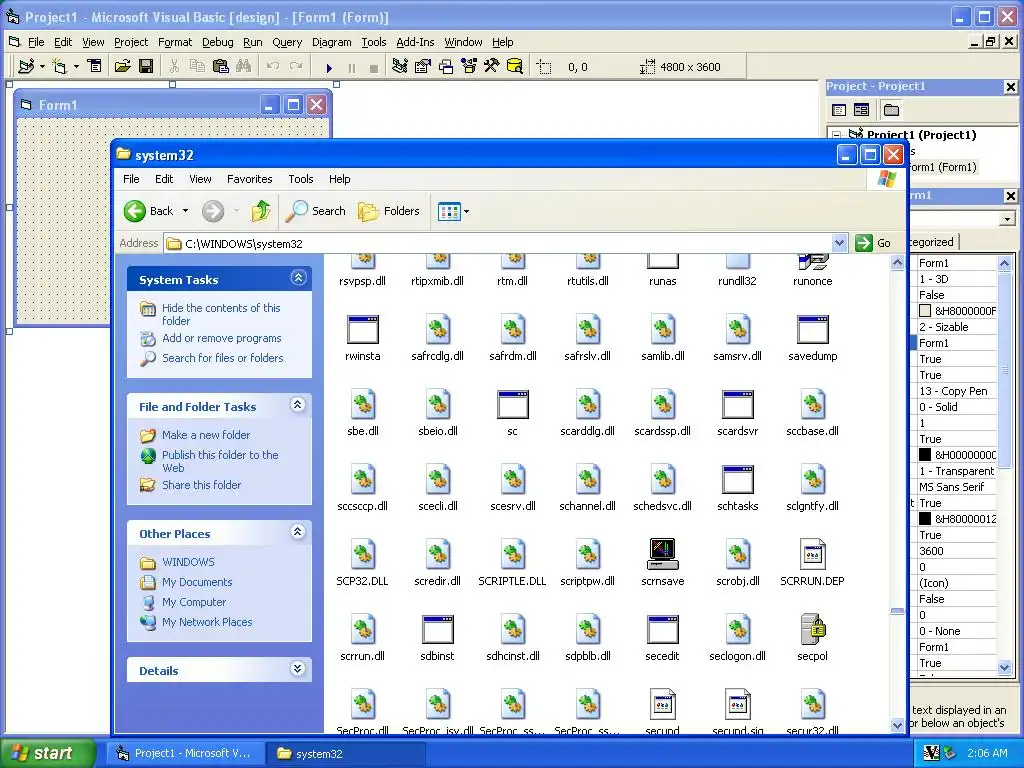Start the program with the Run arrow
The width and height of the screenshot is (1024, 768).
coord(329,67)
